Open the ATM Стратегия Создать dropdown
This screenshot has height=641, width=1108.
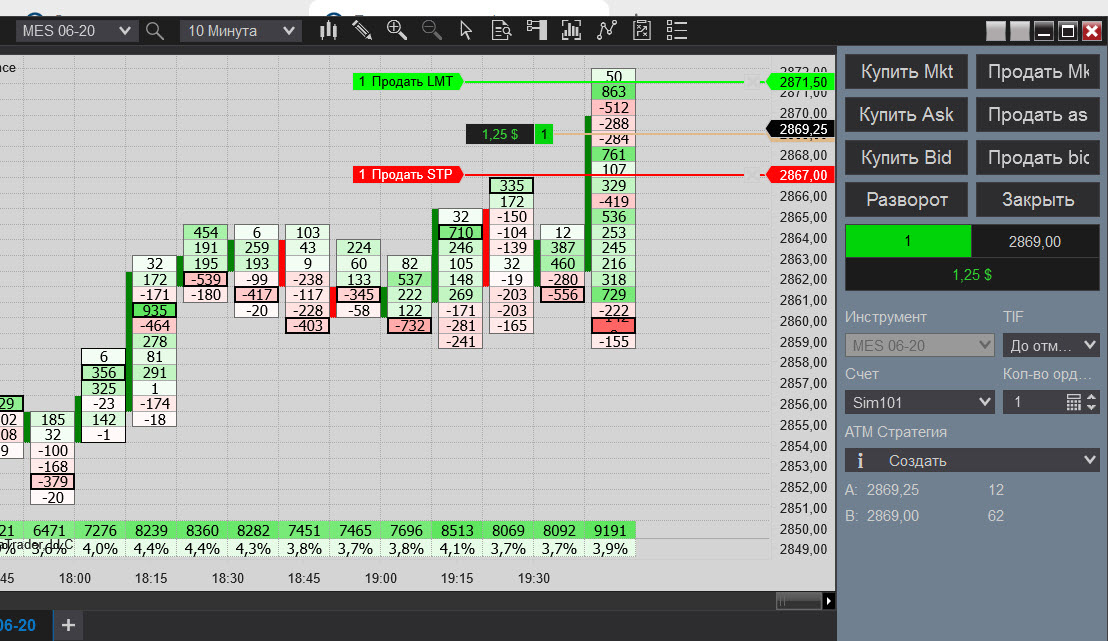point(972,461)
